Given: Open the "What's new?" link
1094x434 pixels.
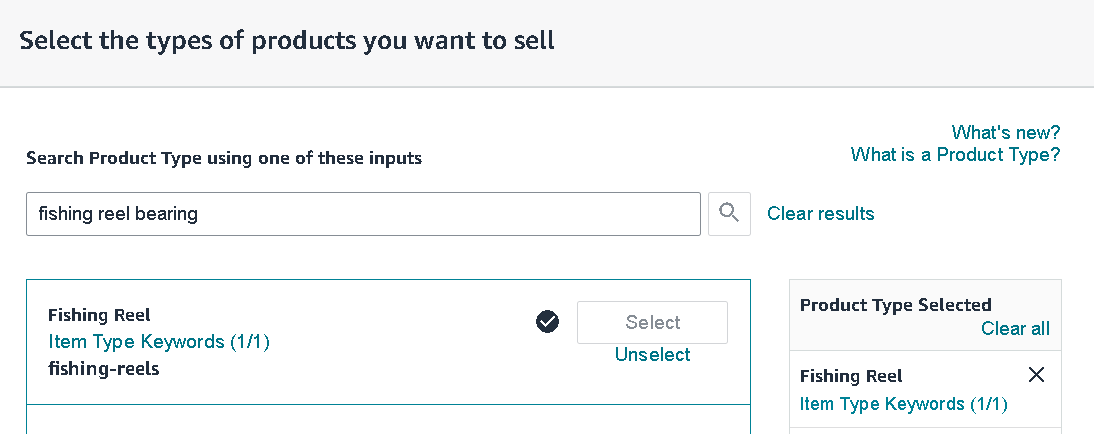Looking at the screenshot, I should [1005, 132].
